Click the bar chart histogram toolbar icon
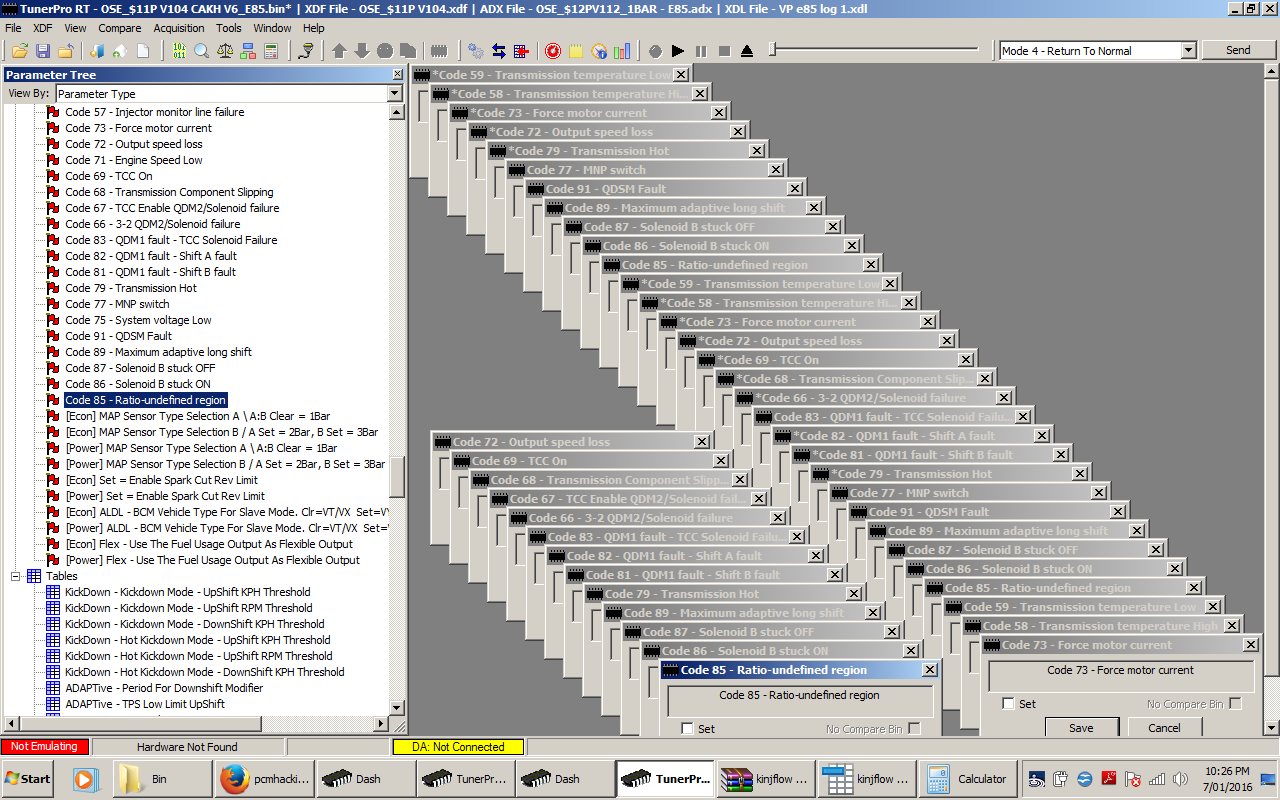Screen dimensions: 1280x800 click(x=622, y=51)
